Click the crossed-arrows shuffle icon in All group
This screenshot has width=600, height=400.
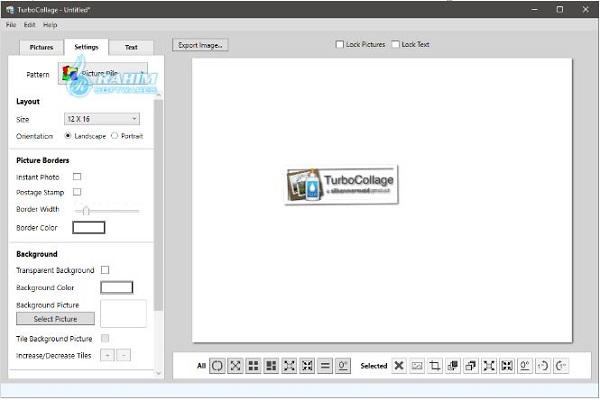point(235,366)
